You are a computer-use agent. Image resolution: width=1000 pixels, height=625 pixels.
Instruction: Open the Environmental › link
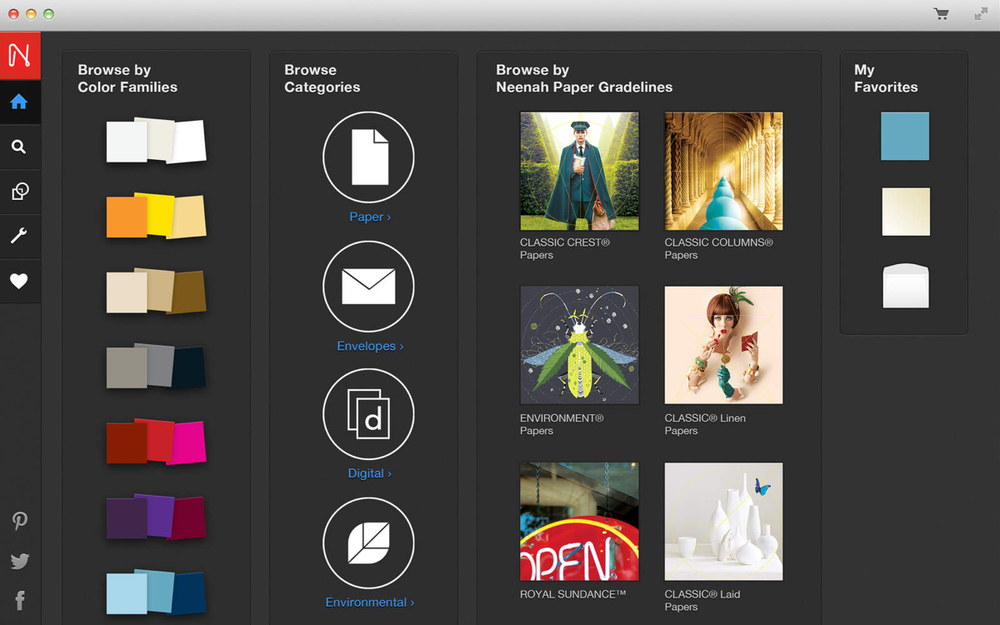(369, 602)
